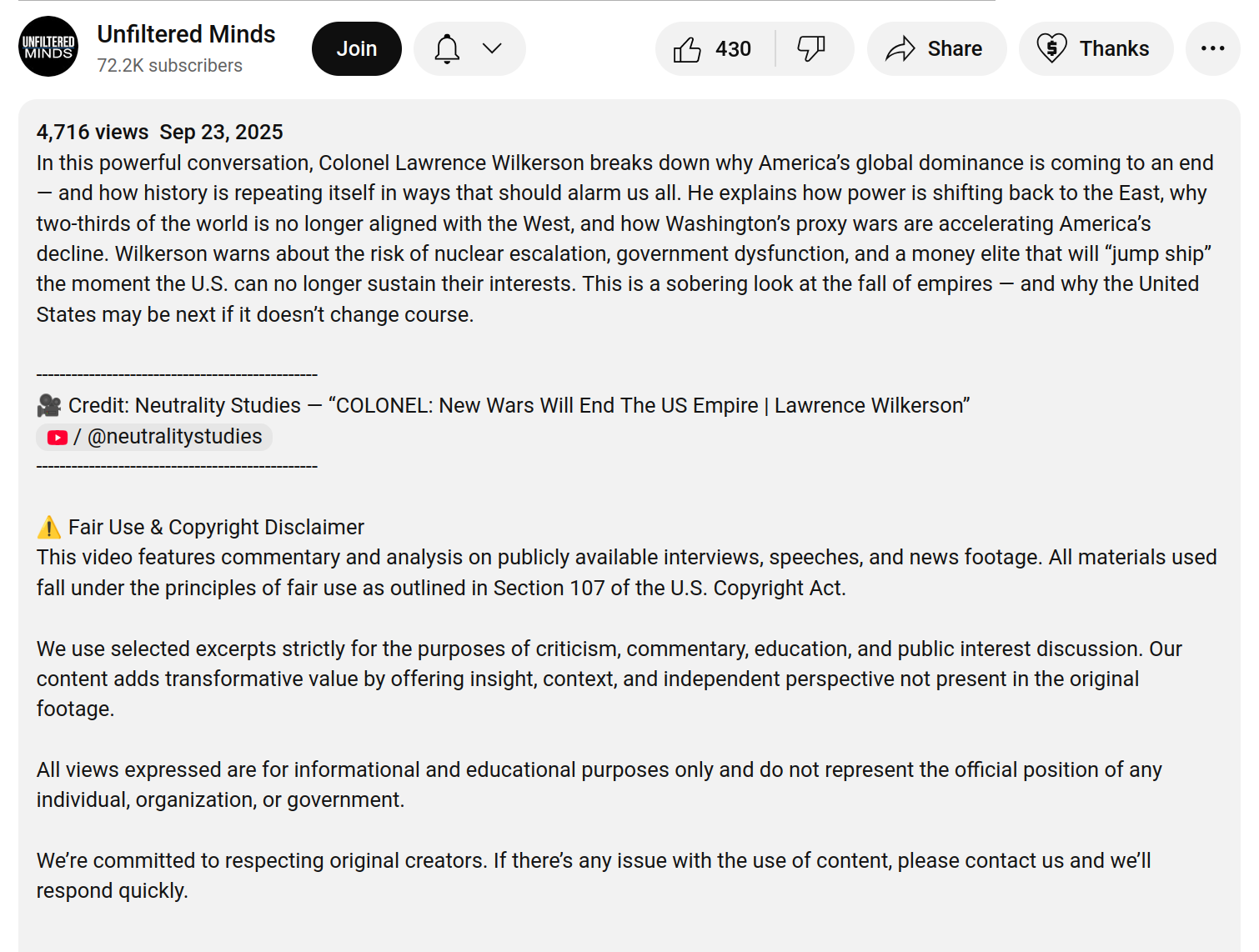
Task: Like the video with thumbs-up icon
Action: [x=687, y=49]
